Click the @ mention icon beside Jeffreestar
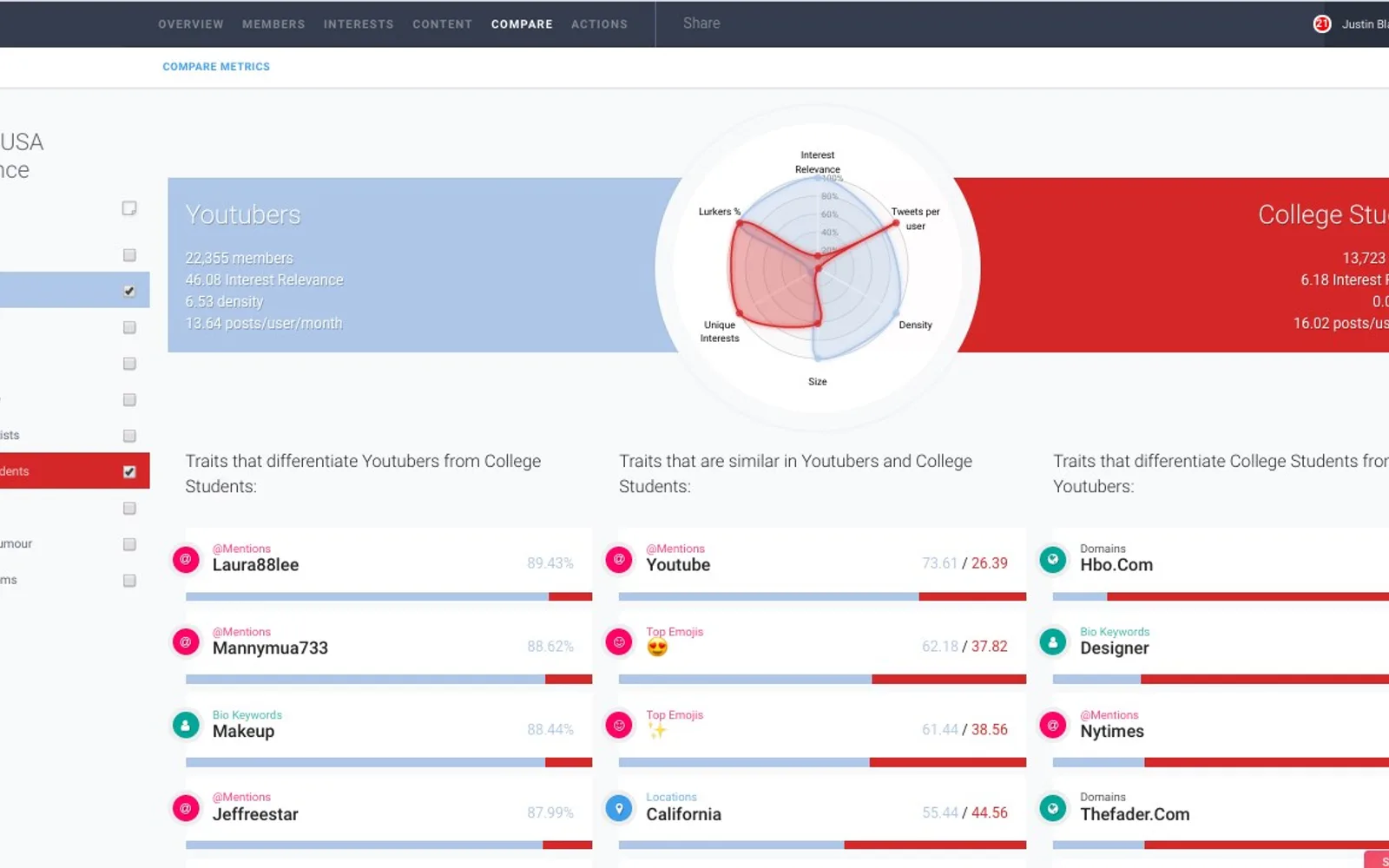 pyautogui.click(x=186, y=809)
